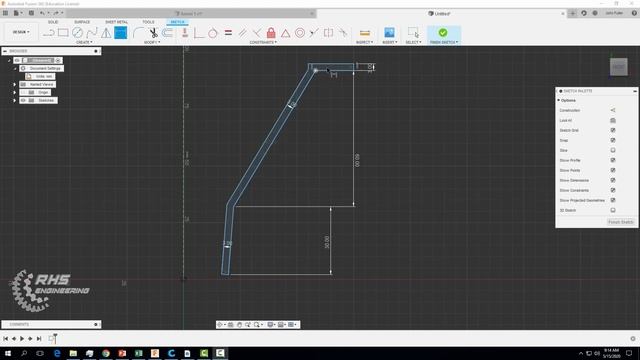Collapse the Document Settings tree node

(15, 69)
